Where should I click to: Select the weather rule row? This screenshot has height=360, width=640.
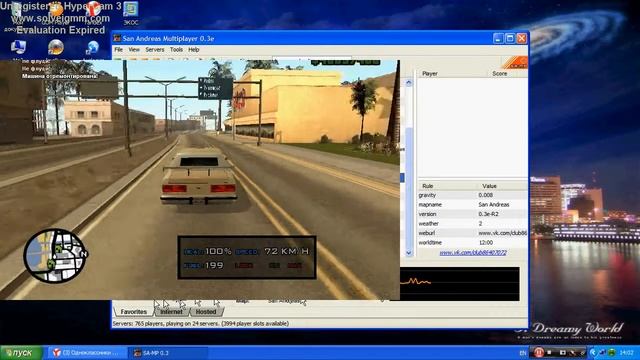pos(473,224)
